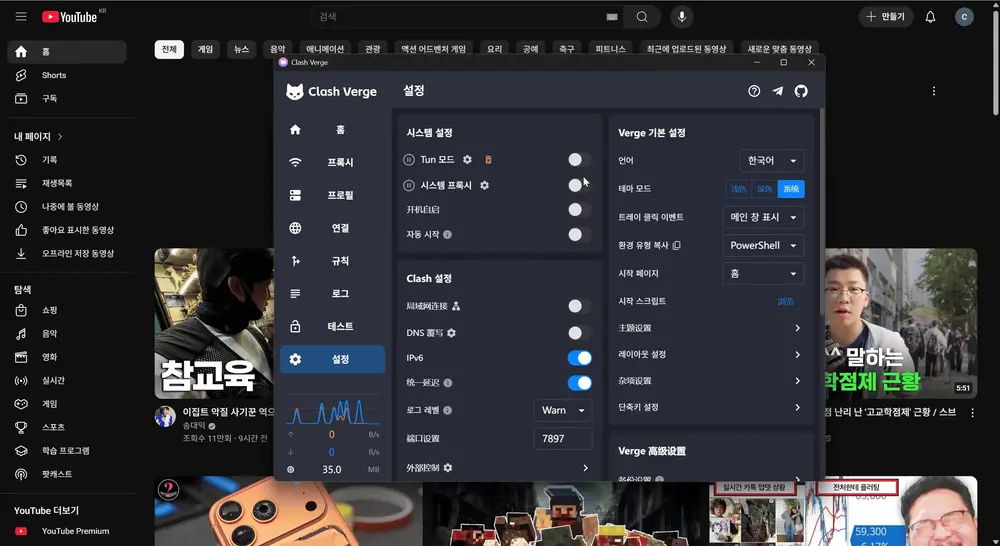Open the 트레이 클릭 이벤트 dropdown
Viewport: 1000px width, 546px height.
pos(763,218)
